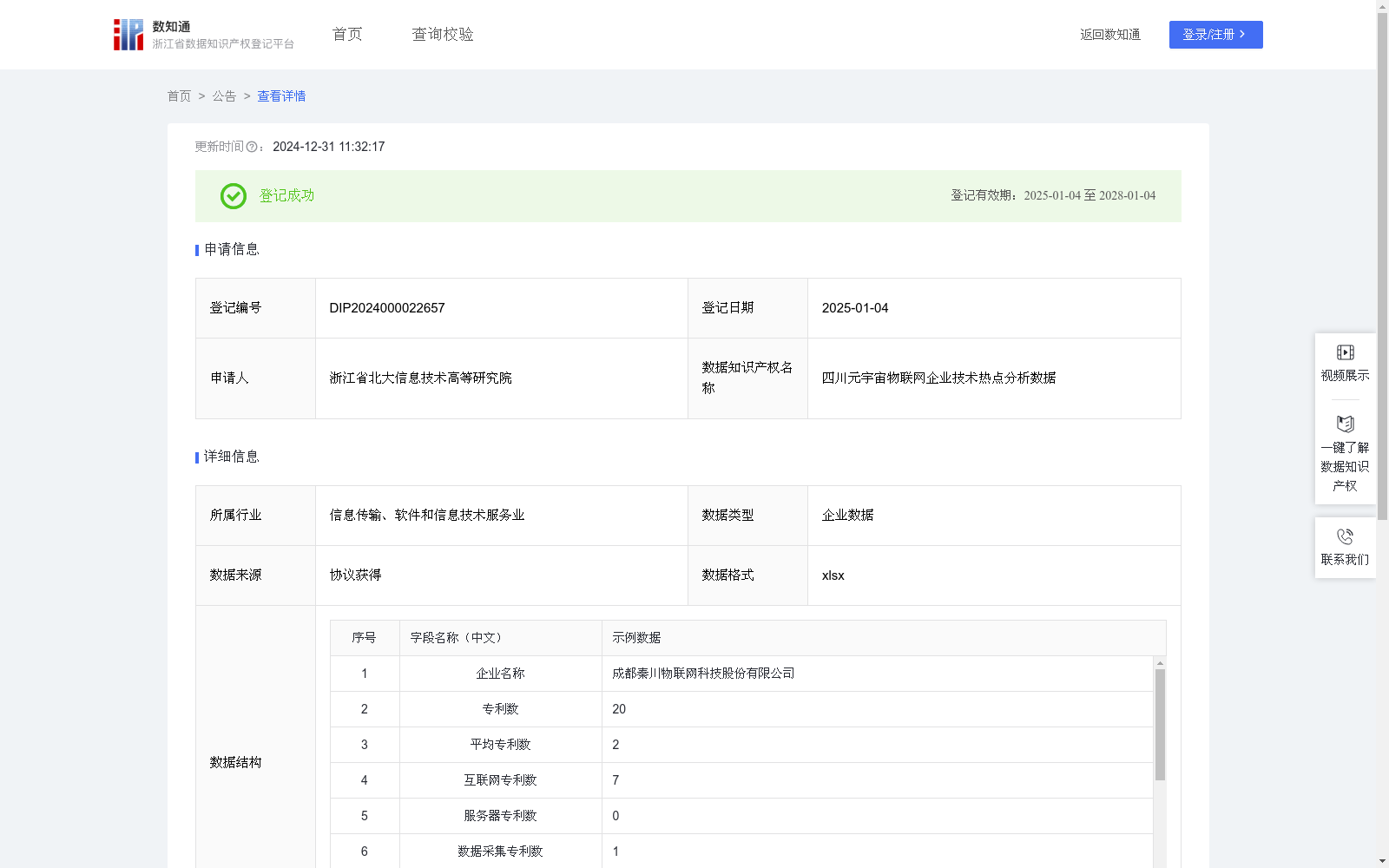Click the 联系我们 phone icon

pos(1345,536)
